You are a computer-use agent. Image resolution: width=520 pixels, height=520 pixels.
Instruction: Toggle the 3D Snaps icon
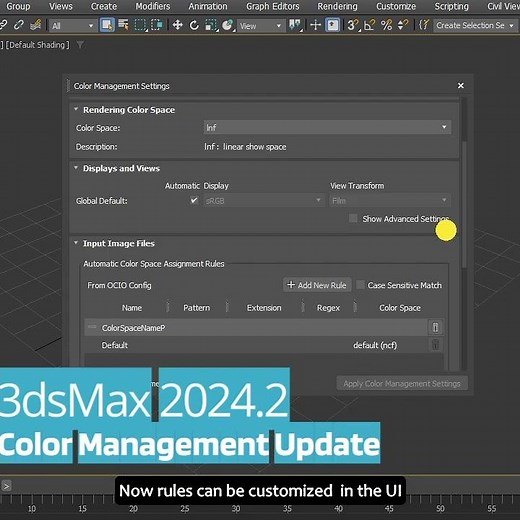(x=353, y=25)
